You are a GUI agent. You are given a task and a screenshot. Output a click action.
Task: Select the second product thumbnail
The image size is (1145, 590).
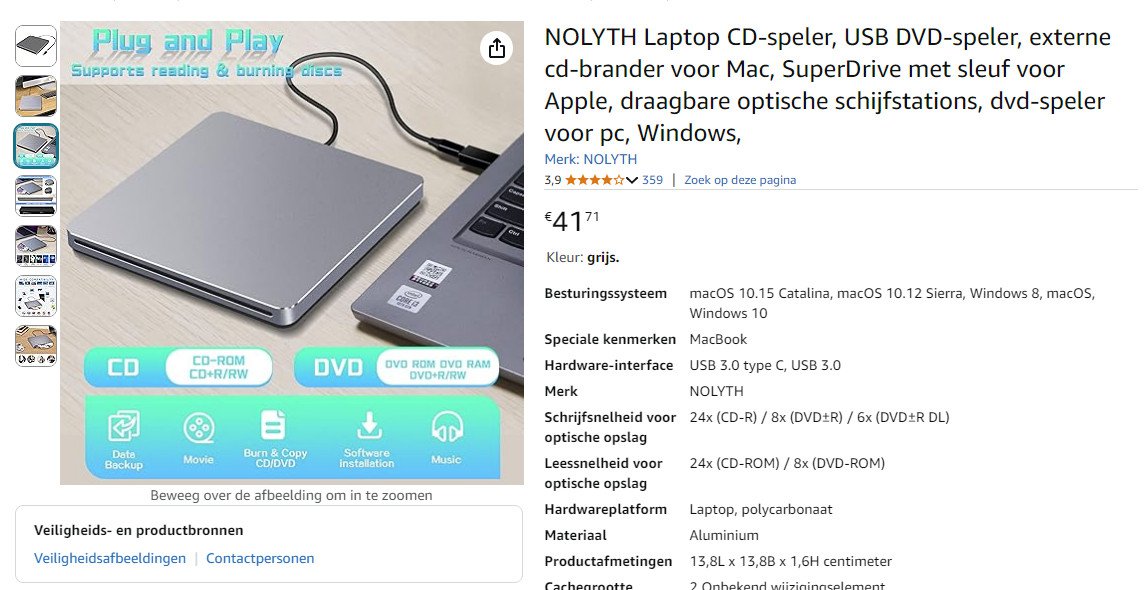pyautogui.click(x=36, y=96)
